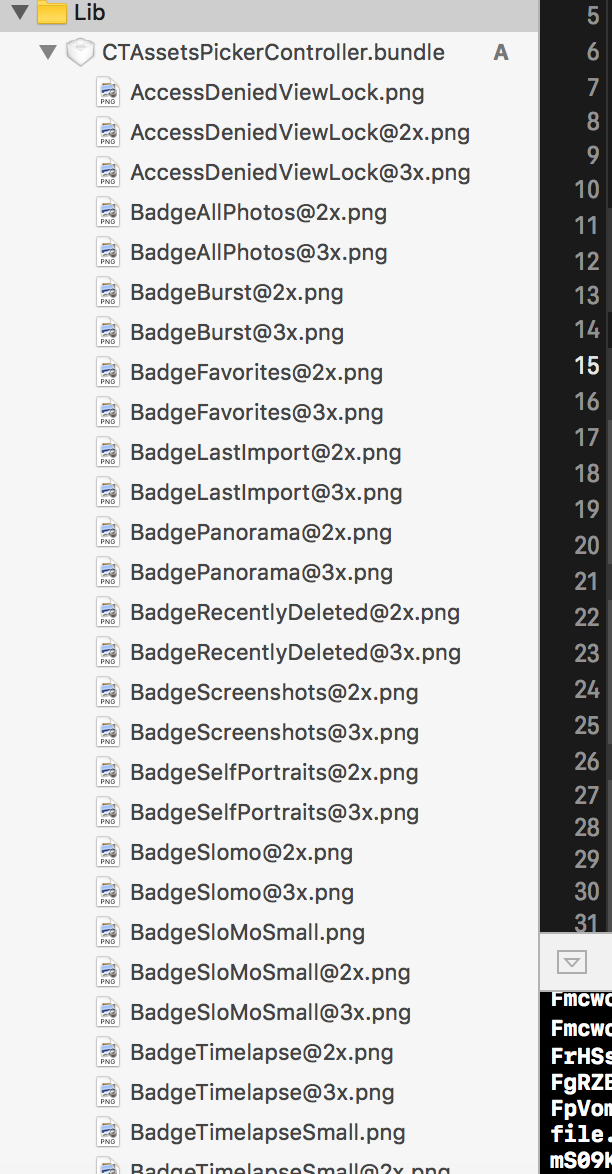Click line number 15 in the gutter
This screenshot has width=612, height=1174.
[x=587, y=365]
